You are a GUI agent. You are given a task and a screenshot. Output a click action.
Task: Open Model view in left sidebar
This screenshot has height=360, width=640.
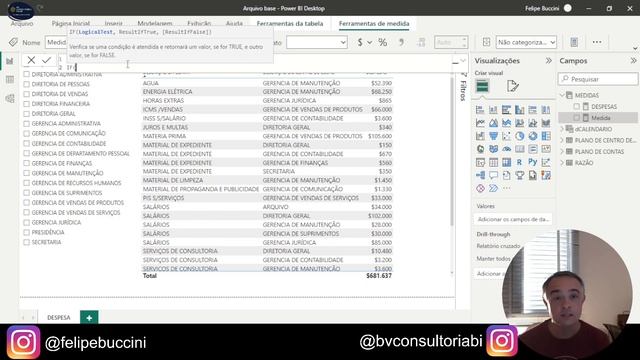click(x=10, y=98)
